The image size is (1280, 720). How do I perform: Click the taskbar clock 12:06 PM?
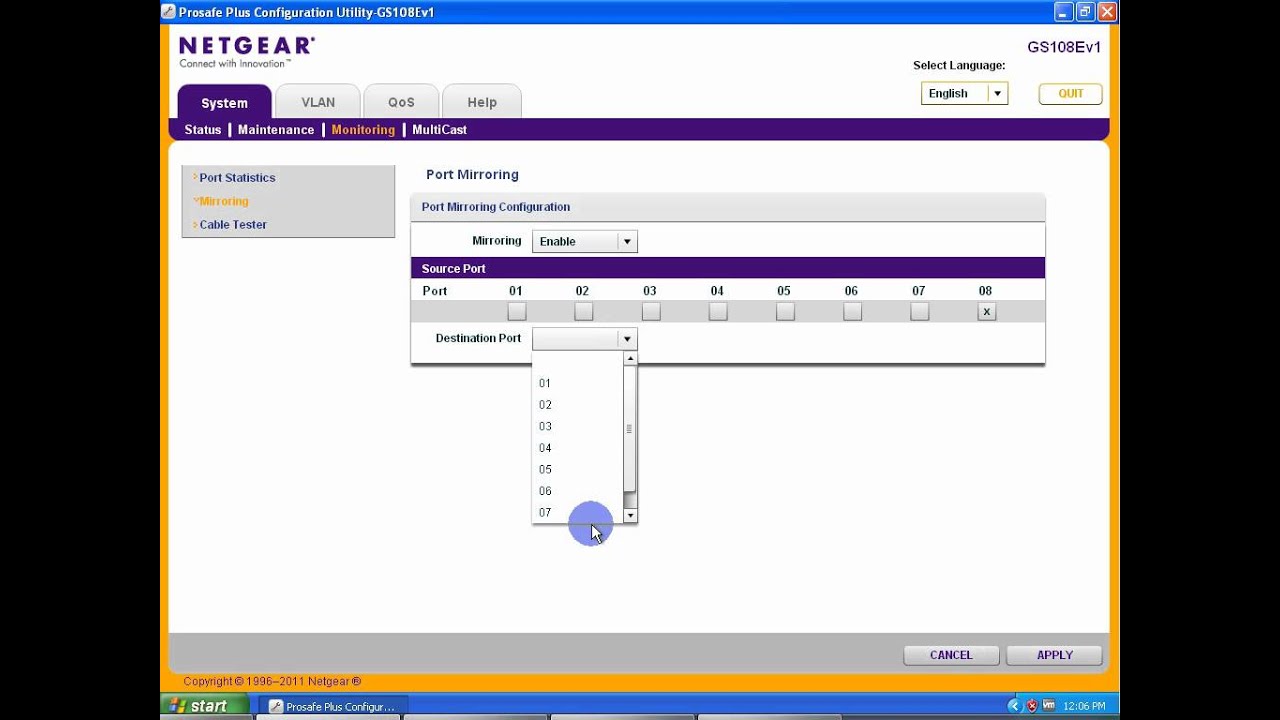pos(1085,706)
